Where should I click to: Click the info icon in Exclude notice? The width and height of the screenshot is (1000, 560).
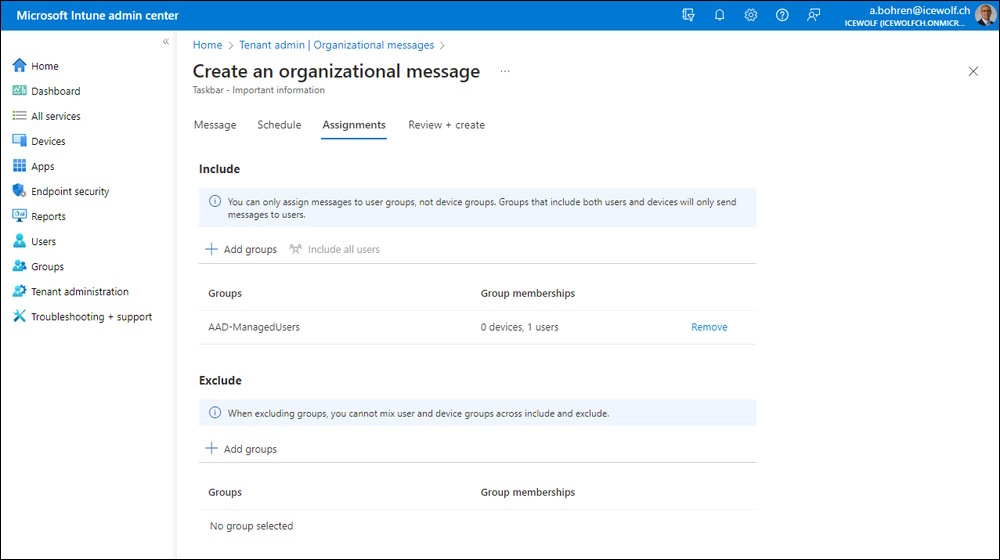pos(215,413)
